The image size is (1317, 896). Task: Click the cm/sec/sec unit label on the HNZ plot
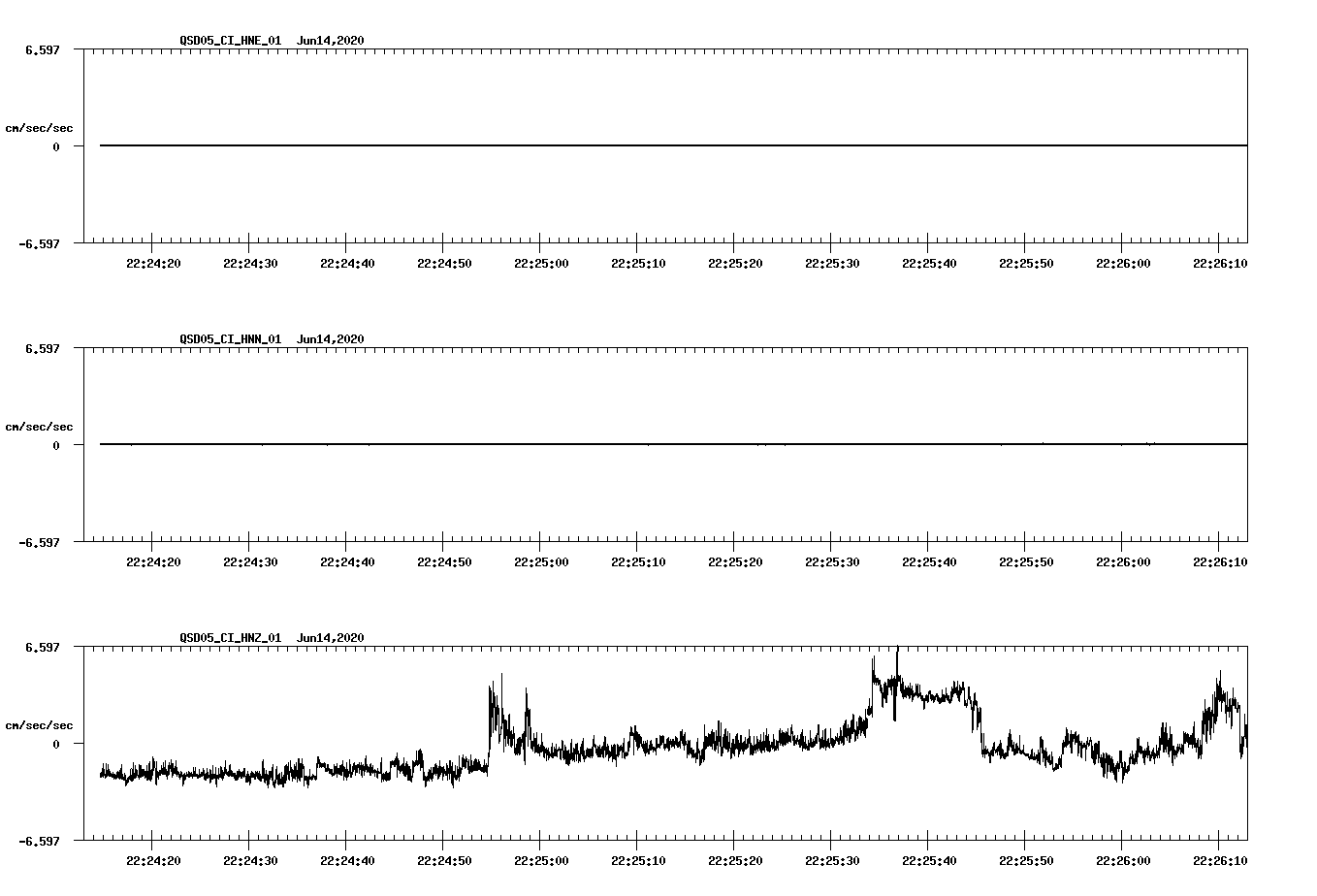[x=39, y=725]
